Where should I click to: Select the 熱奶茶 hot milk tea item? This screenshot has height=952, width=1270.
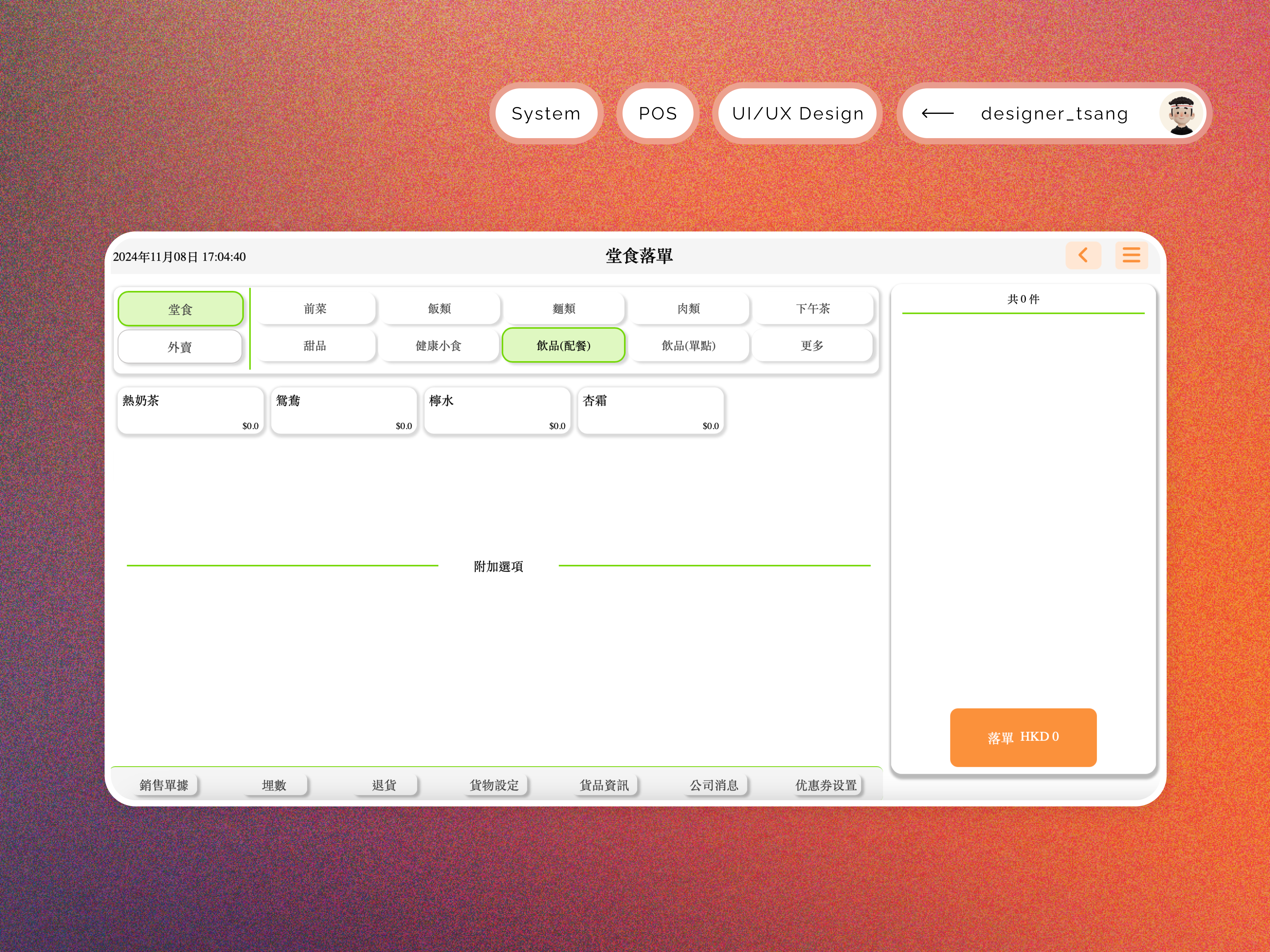(190, 410)
